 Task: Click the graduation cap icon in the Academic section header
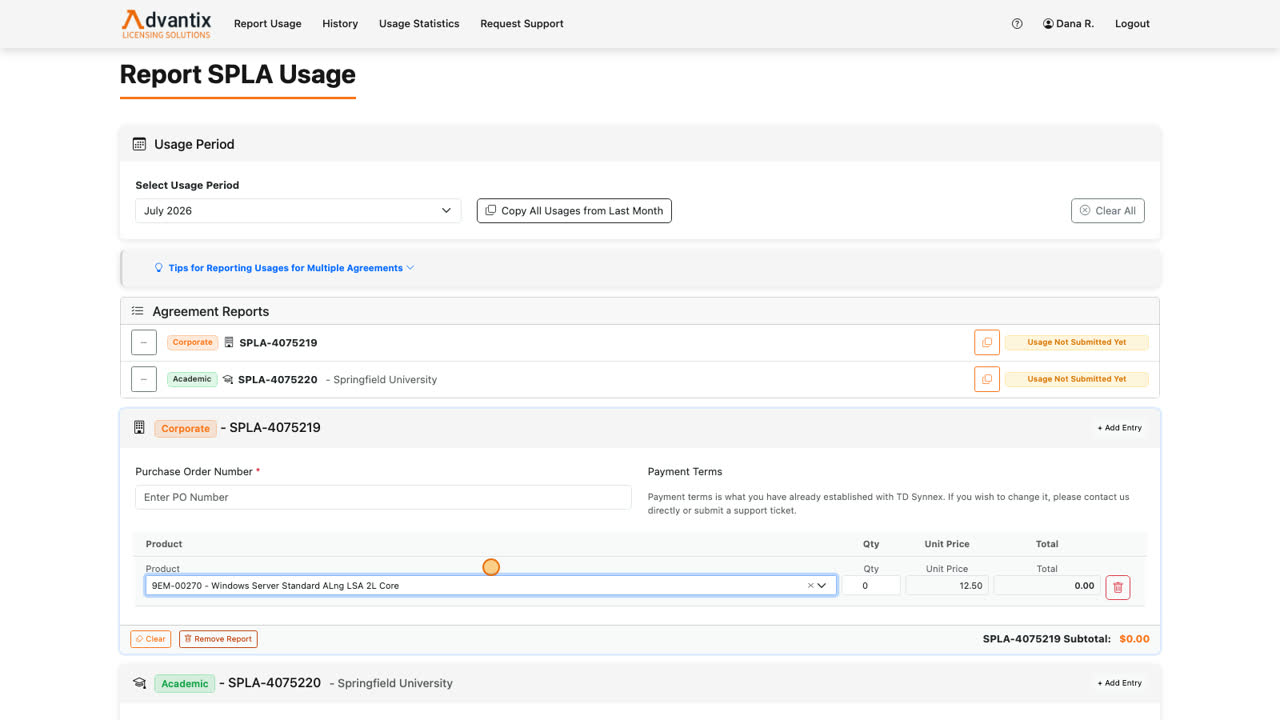pos(140,684)
